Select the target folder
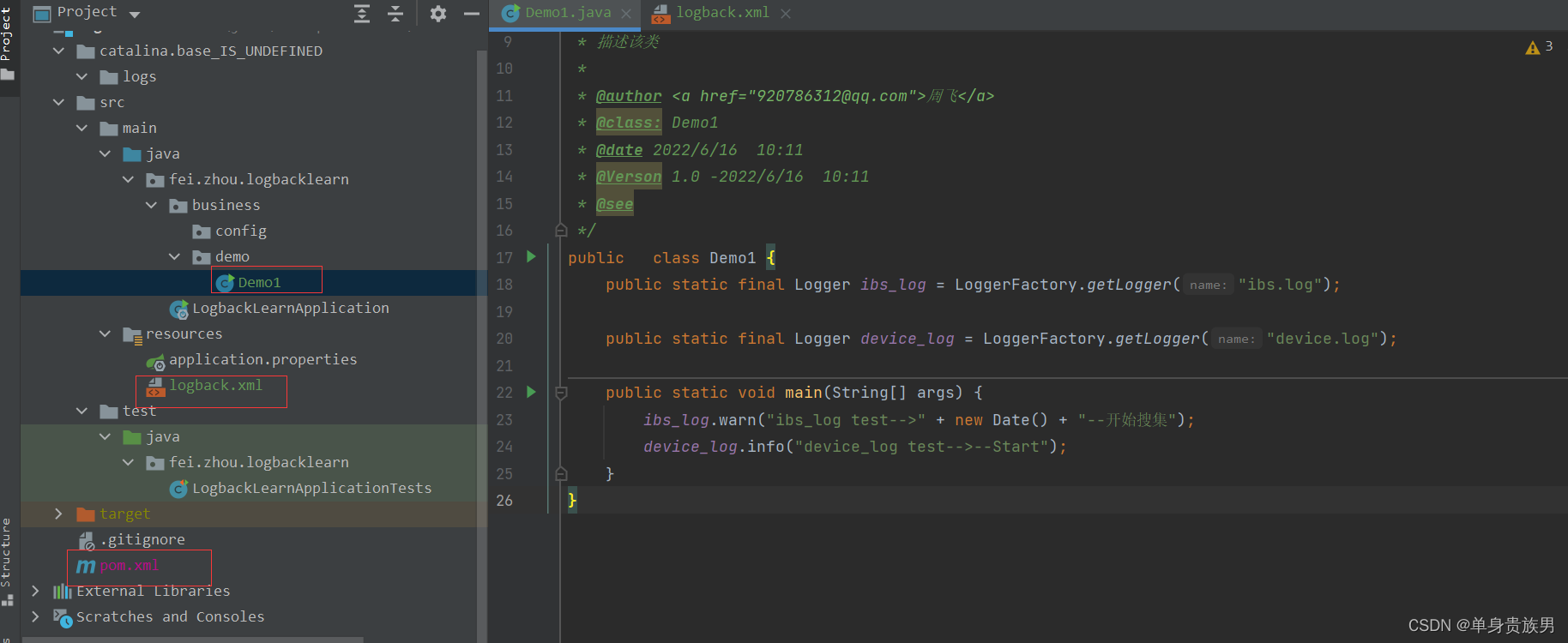The height and width of the screenshot is (643, 1568). coord(124,514)
